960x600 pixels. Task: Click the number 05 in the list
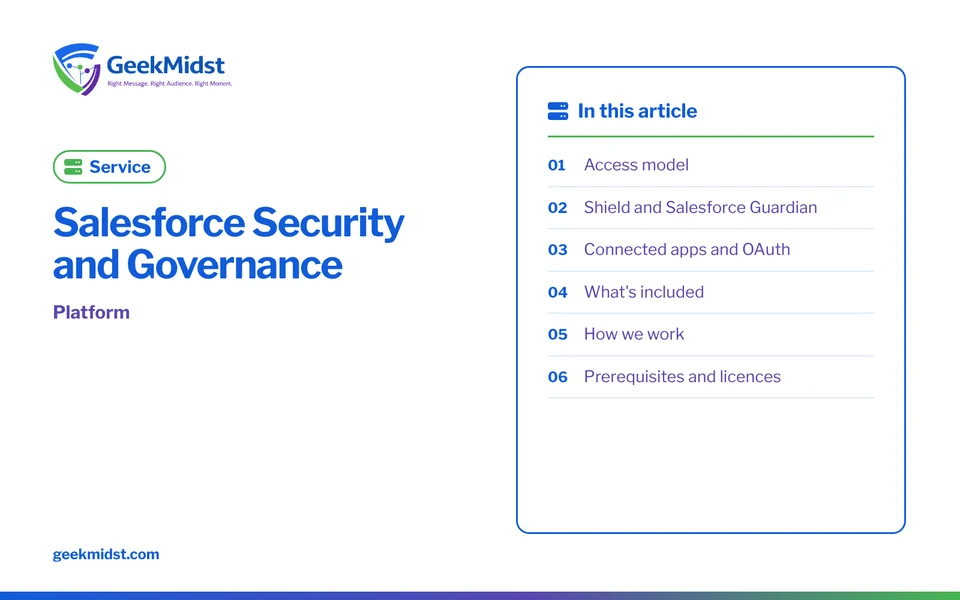(557, 334)
